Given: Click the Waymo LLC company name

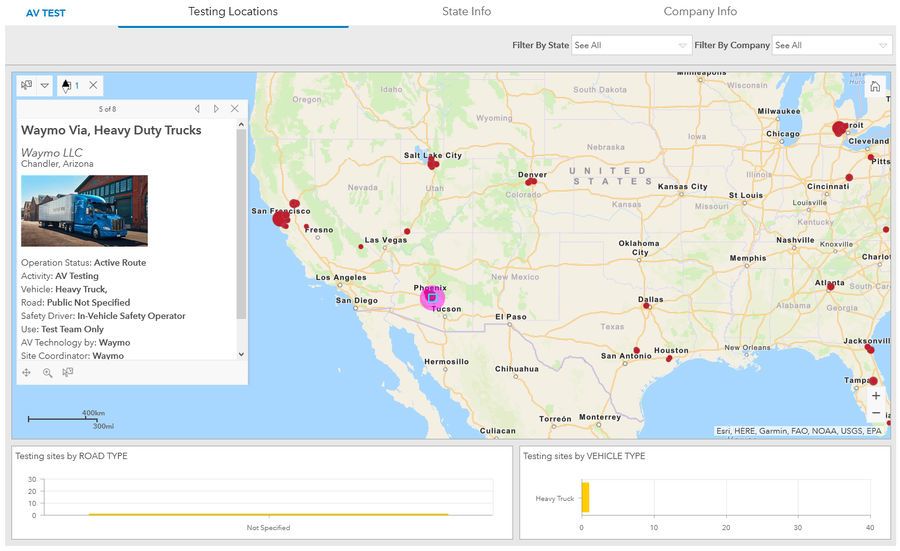Looking at the screenshot, I should pos(52,153).
